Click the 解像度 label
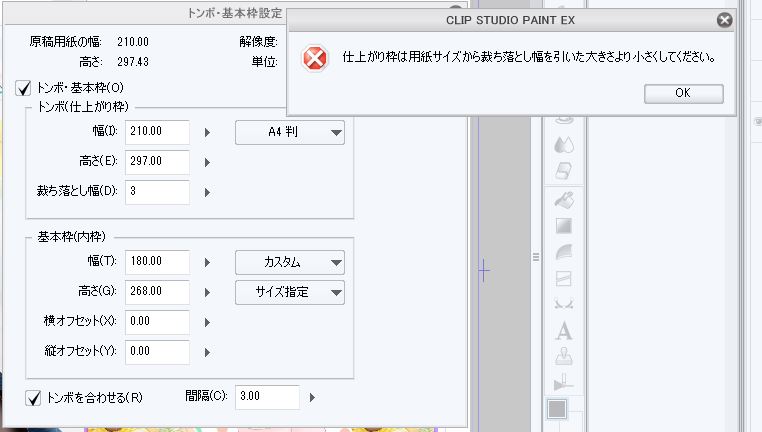Viewport: 762px width, 432px height. (258, 42)
